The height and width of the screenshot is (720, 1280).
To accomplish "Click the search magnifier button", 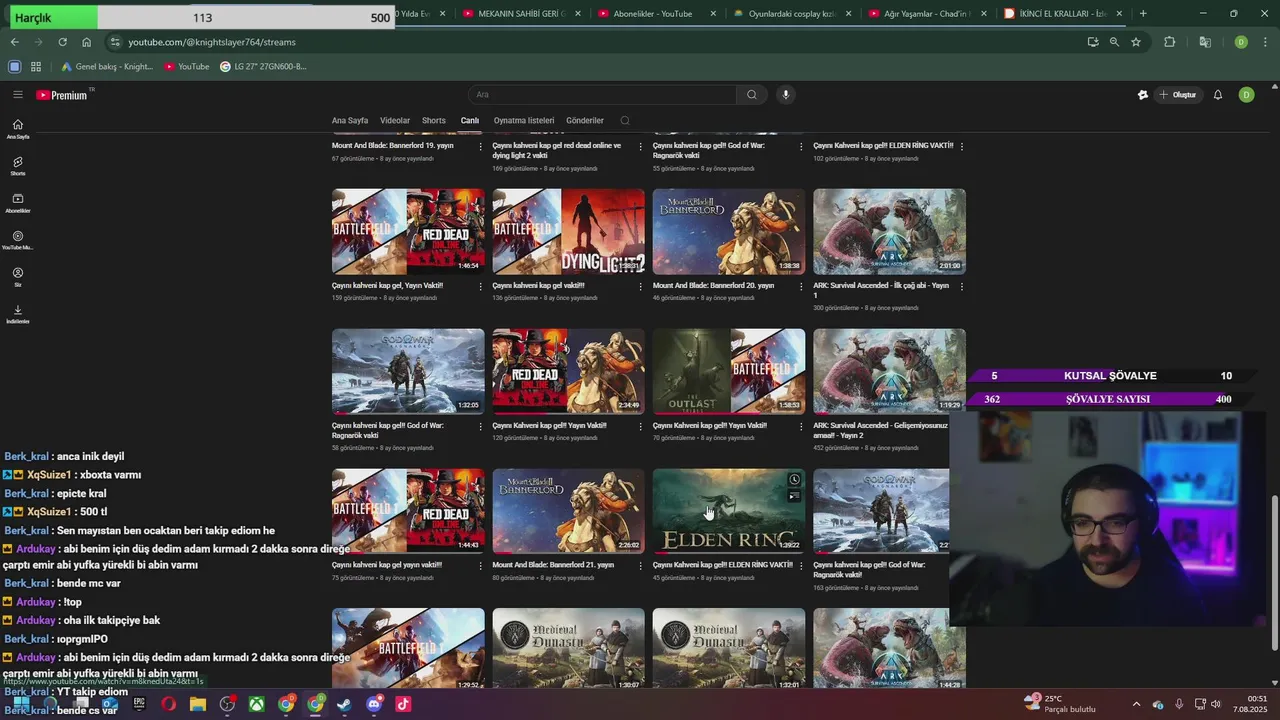I will pos(752,95).
